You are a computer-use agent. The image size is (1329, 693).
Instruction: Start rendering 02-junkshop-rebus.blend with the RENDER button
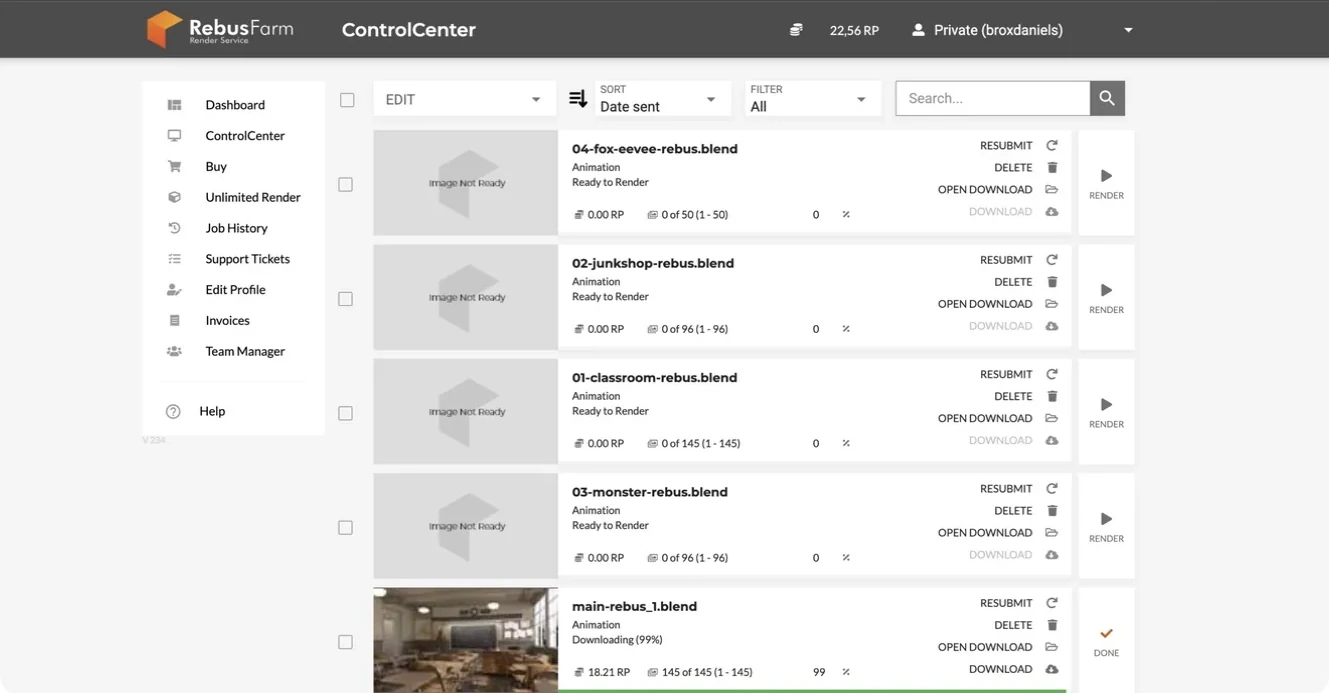pyautogui.click(x=1106, y=297)
